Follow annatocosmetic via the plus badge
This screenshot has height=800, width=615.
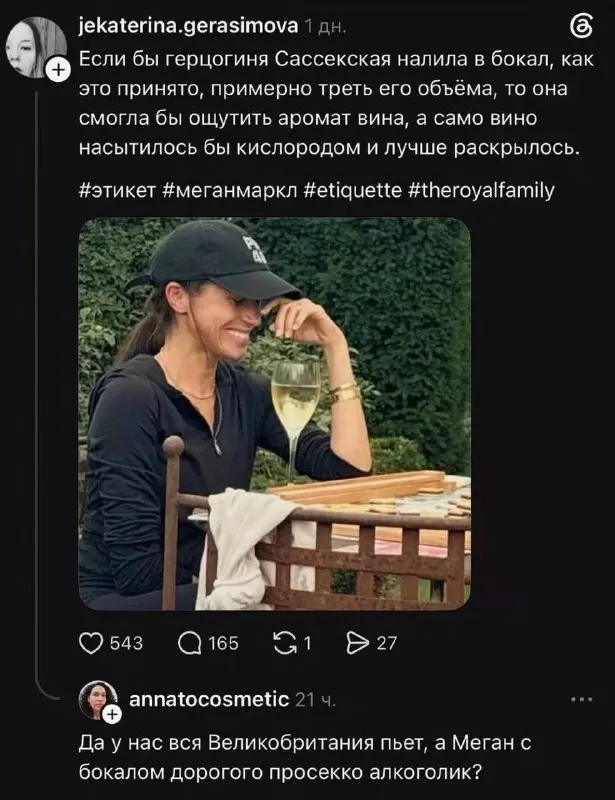pyautogui.click(x=112, y=715)
